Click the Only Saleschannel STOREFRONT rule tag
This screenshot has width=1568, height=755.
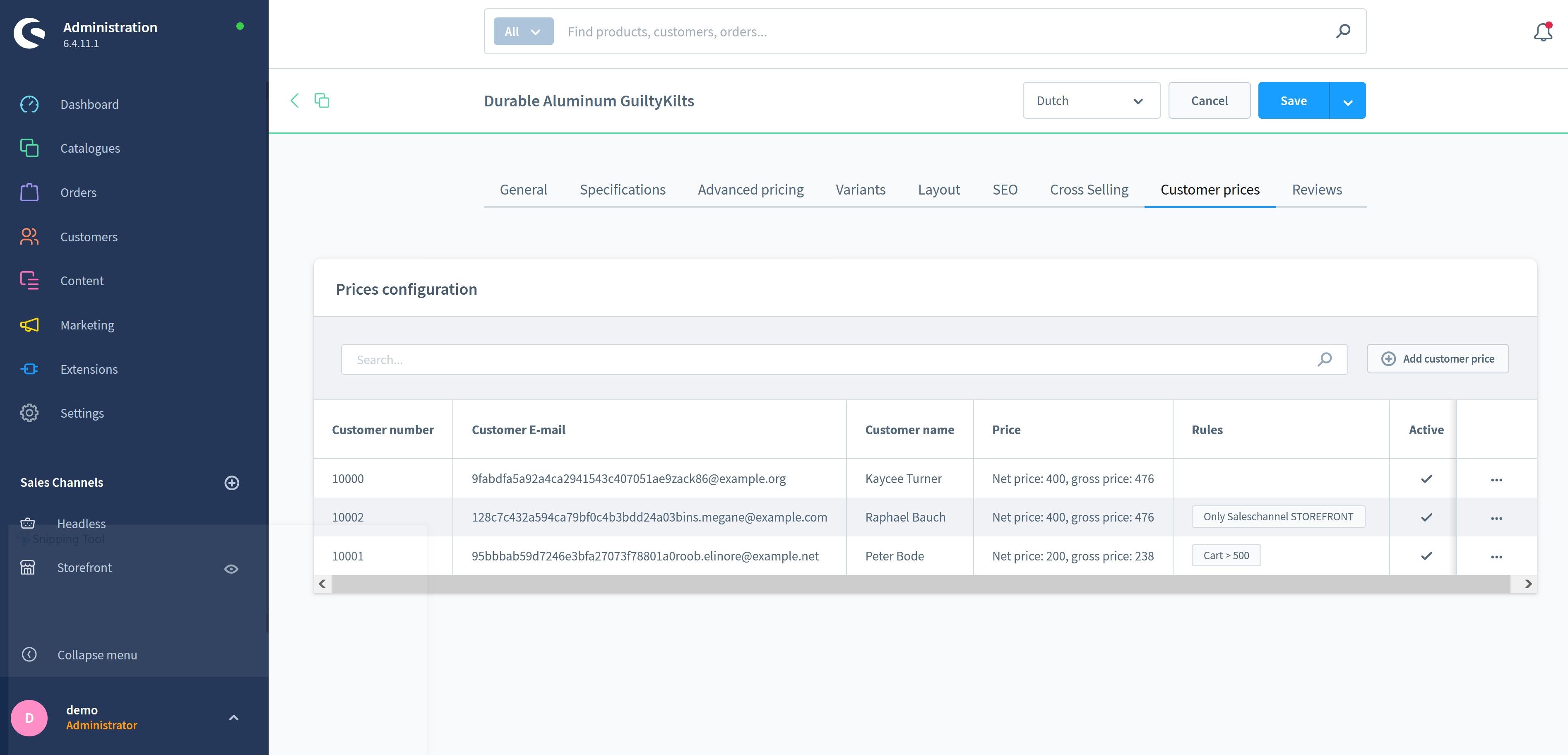point(1278,516)
